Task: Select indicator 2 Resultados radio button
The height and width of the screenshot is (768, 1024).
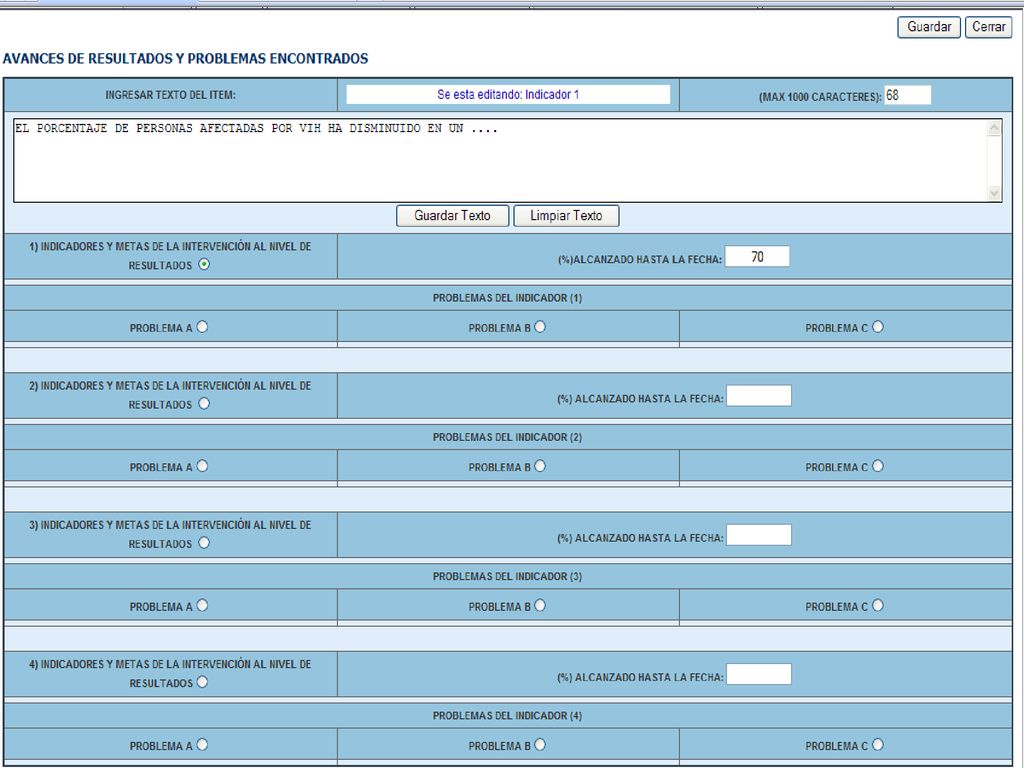Action: coord(204,404)
